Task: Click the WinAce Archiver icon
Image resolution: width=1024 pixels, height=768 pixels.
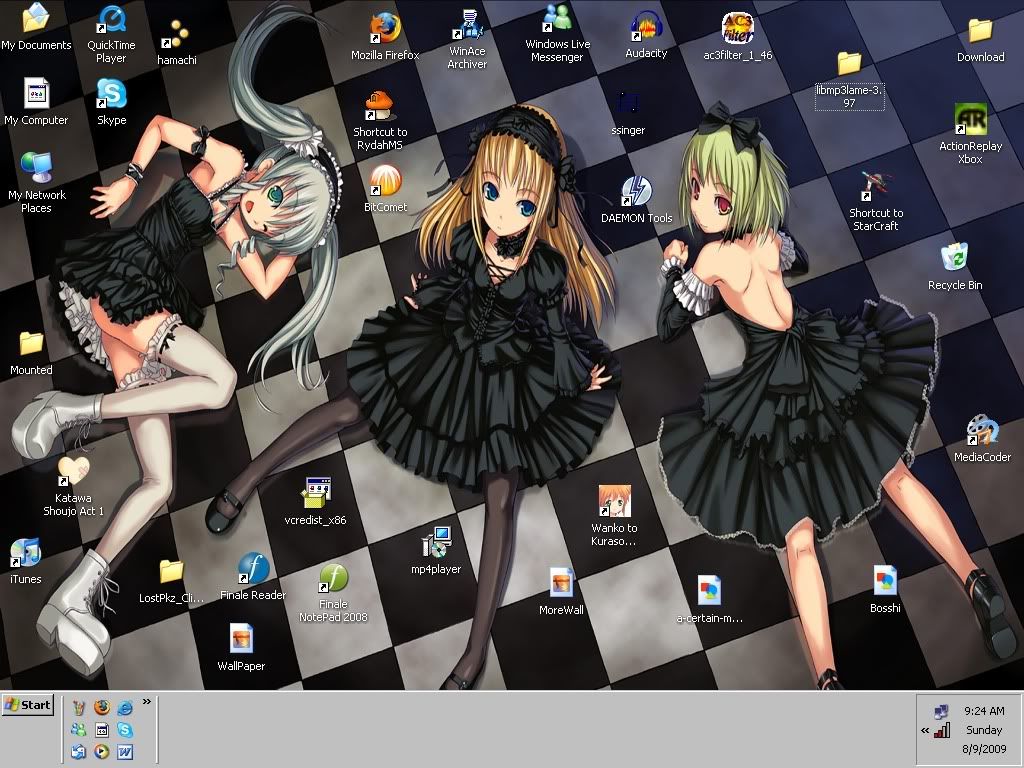Action: (x=467, y=26)
